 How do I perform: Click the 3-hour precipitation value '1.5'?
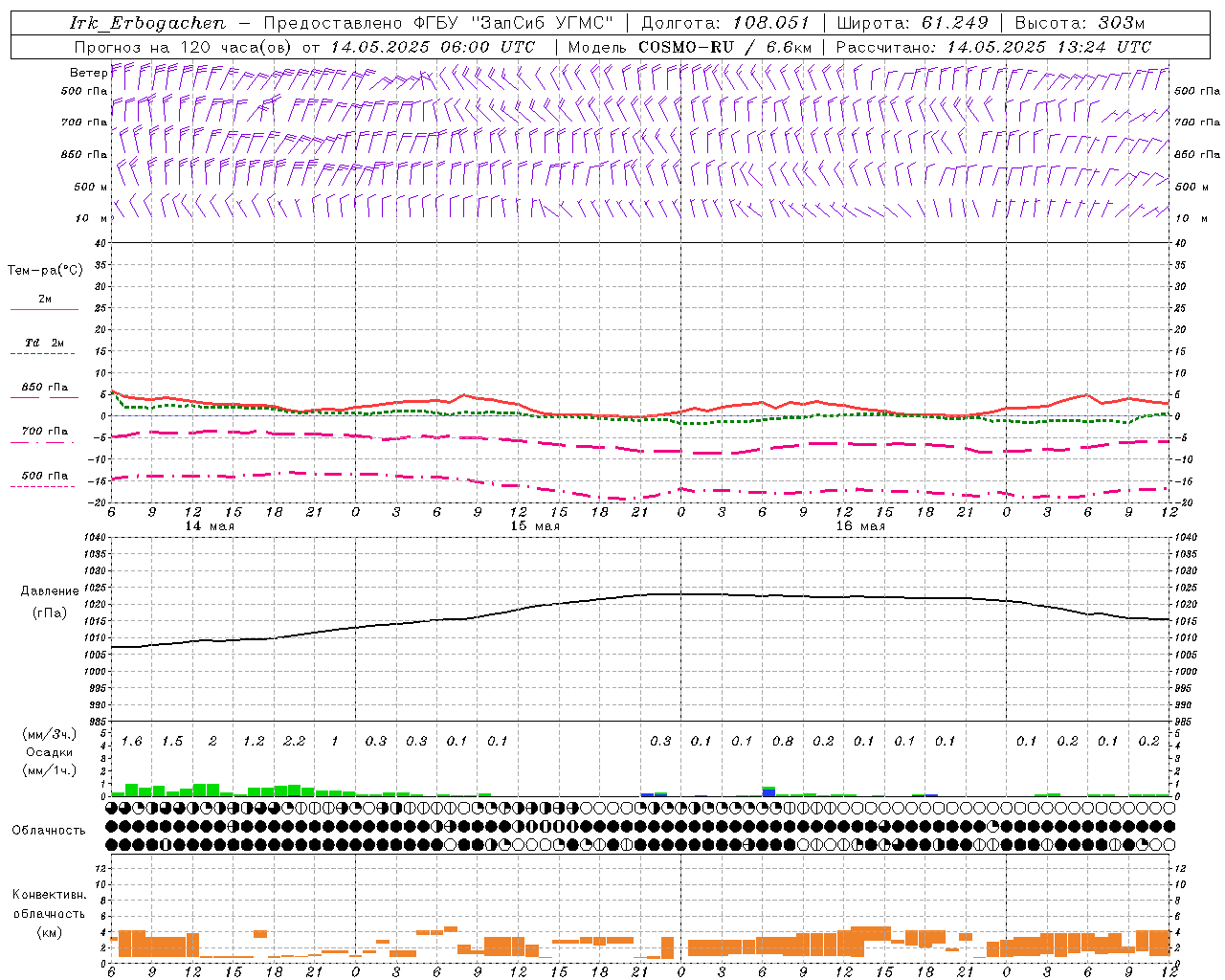point(172,742)
